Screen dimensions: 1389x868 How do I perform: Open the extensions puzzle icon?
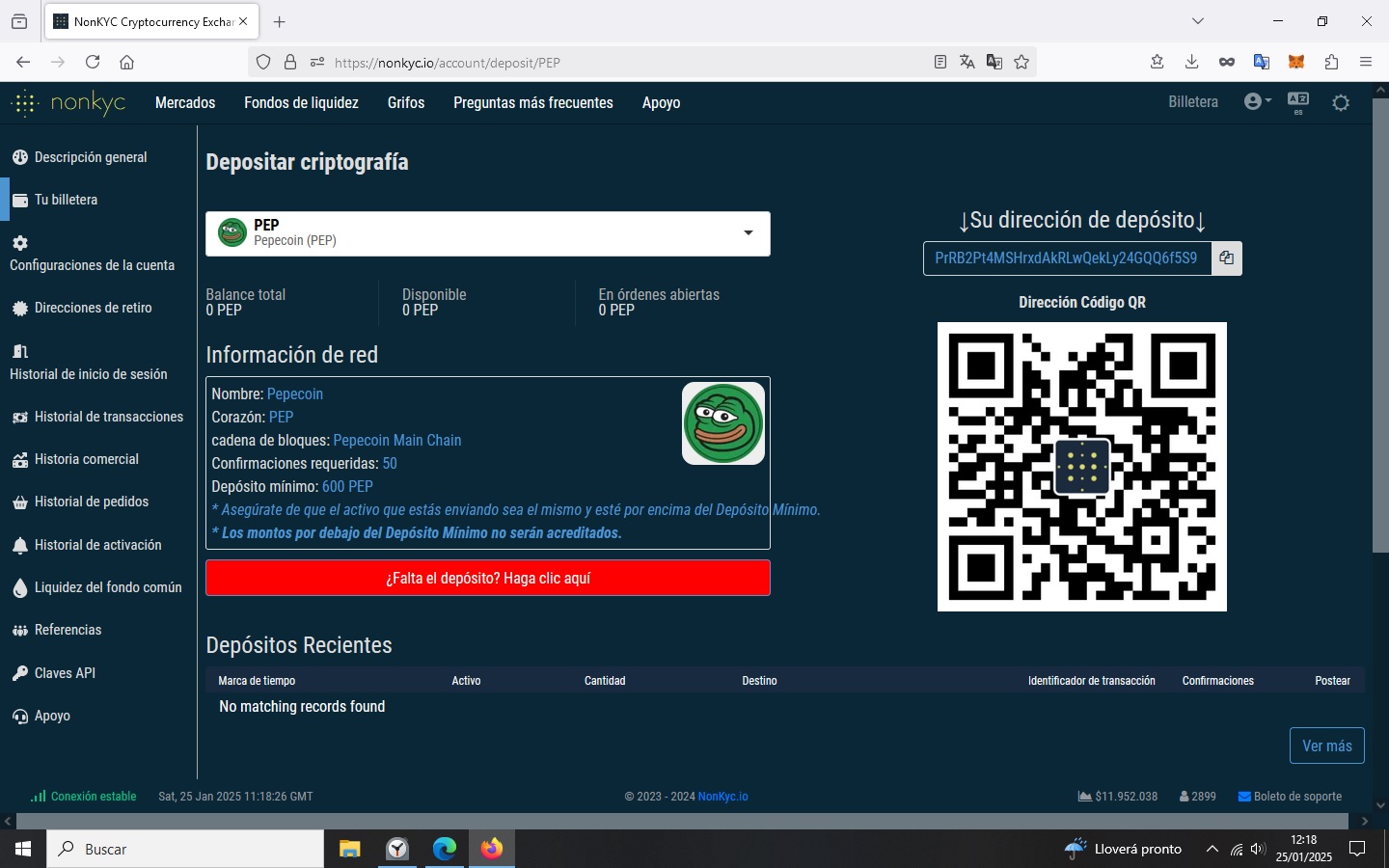point(1331,62)
